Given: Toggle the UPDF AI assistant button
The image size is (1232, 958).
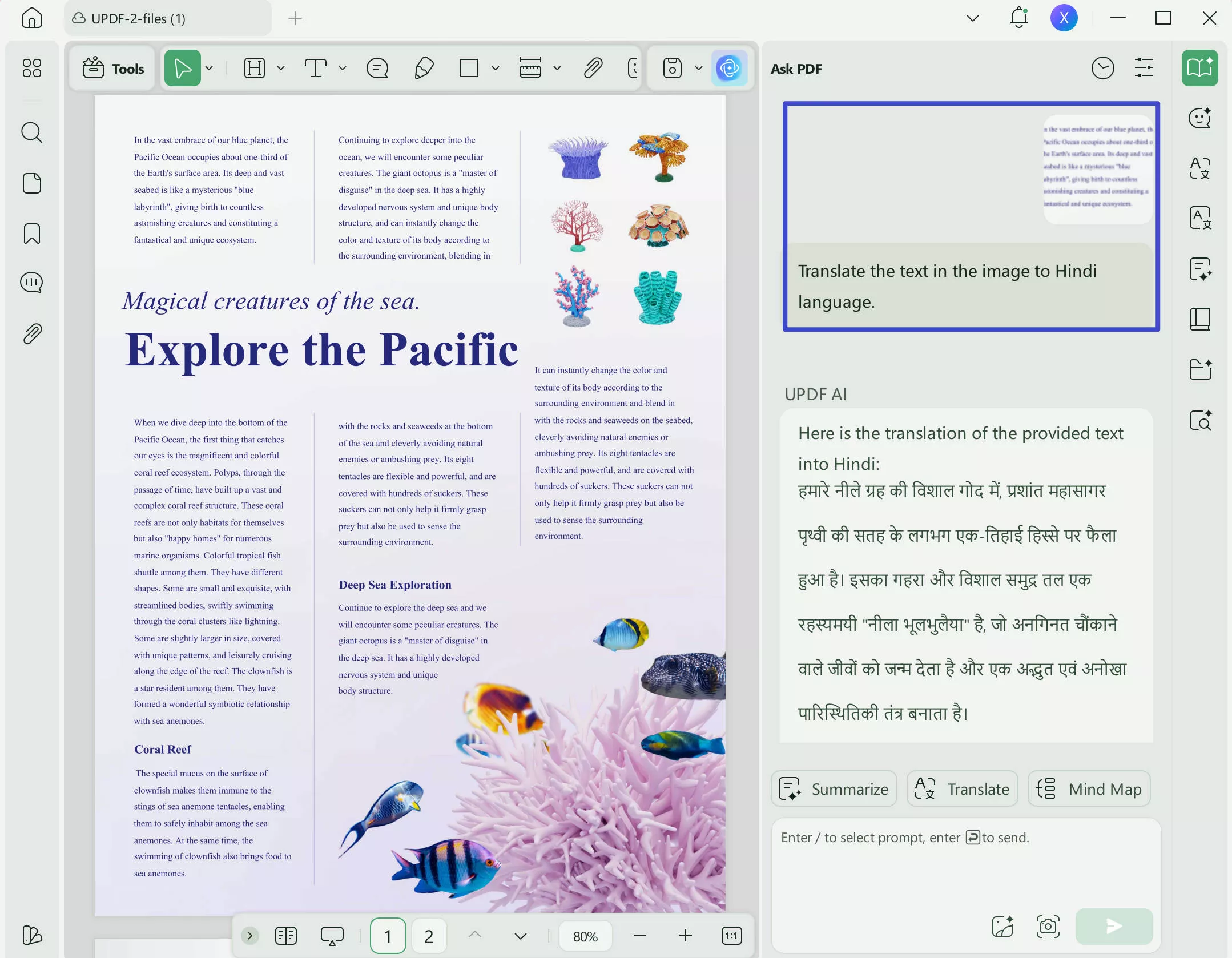Looking at the screenshot, I should (729, 69).
